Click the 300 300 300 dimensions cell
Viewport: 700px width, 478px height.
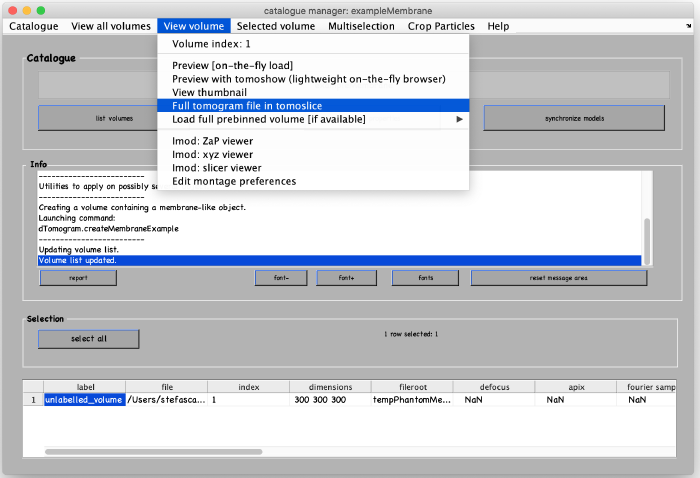pyautogui.click(x=330, y=400)
